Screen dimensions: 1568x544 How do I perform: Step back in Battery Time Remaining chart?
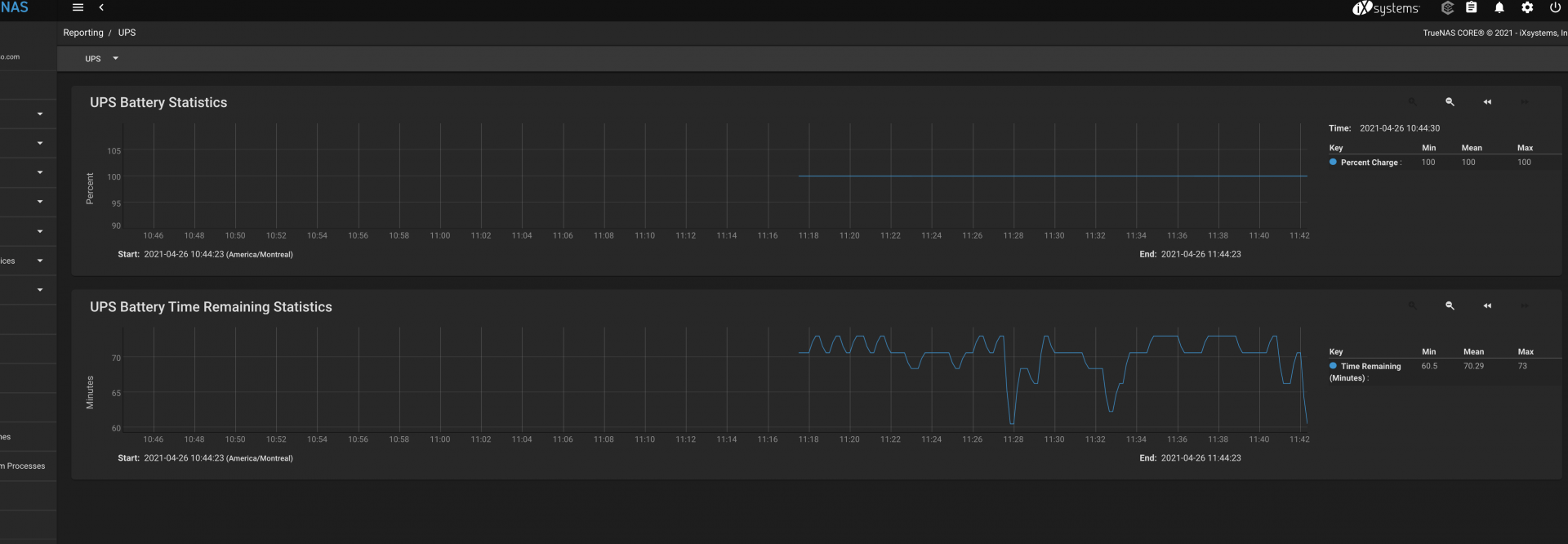[1487, 305]
